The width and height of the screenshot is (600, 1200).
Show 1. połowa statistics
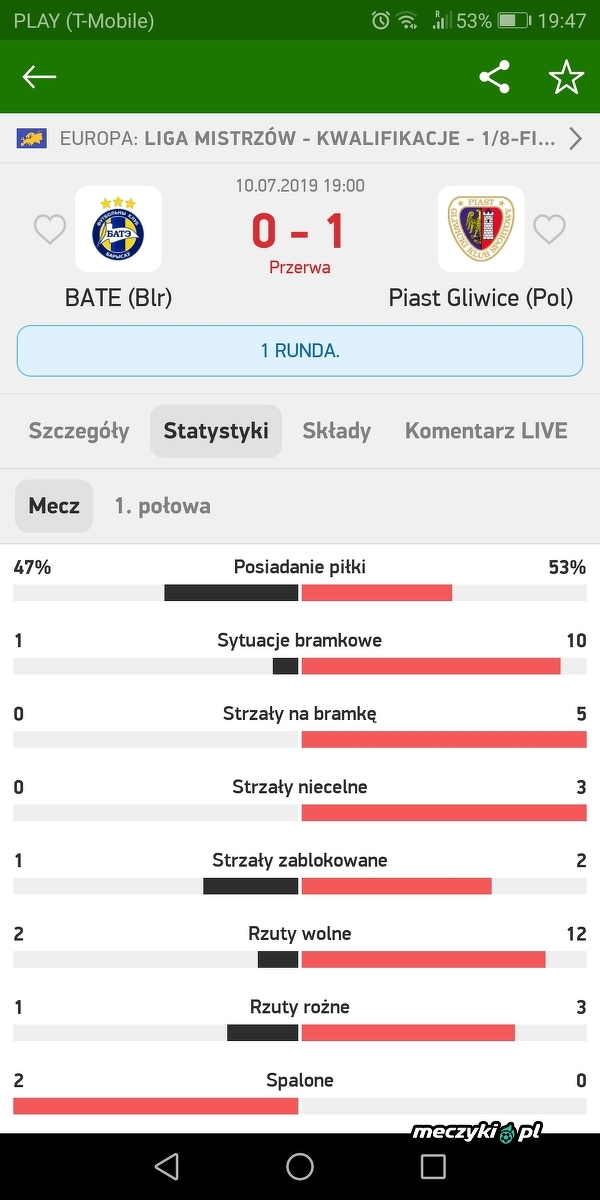pos(162,506)
